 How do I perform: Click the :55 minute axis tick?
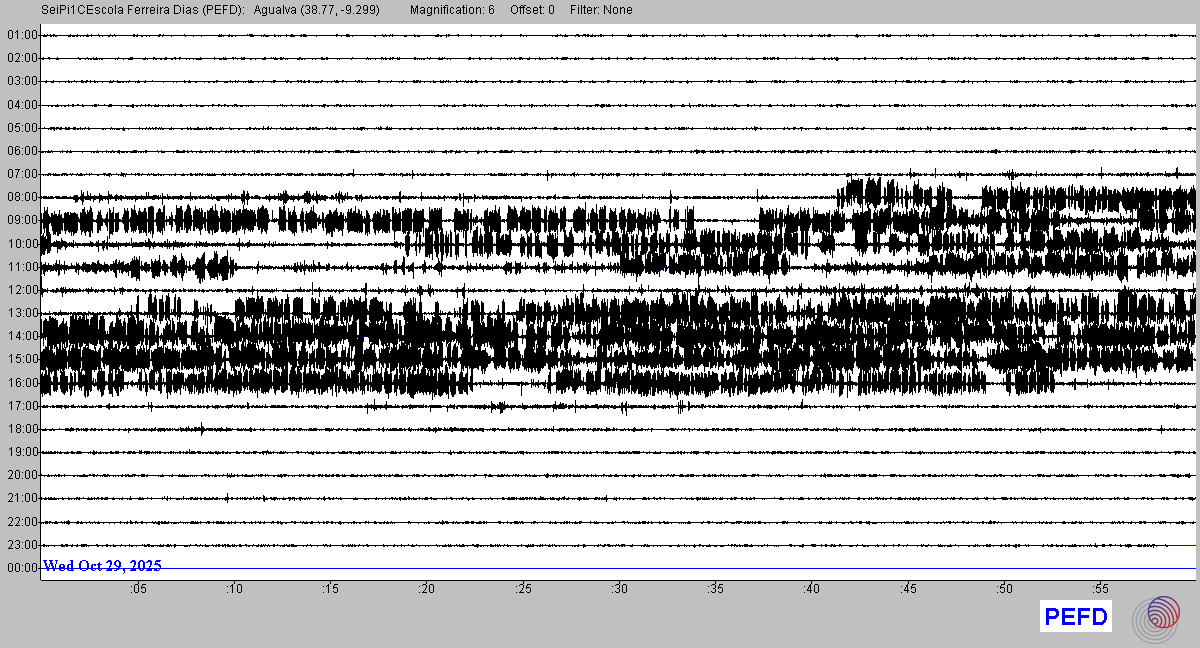point(1100,589)
